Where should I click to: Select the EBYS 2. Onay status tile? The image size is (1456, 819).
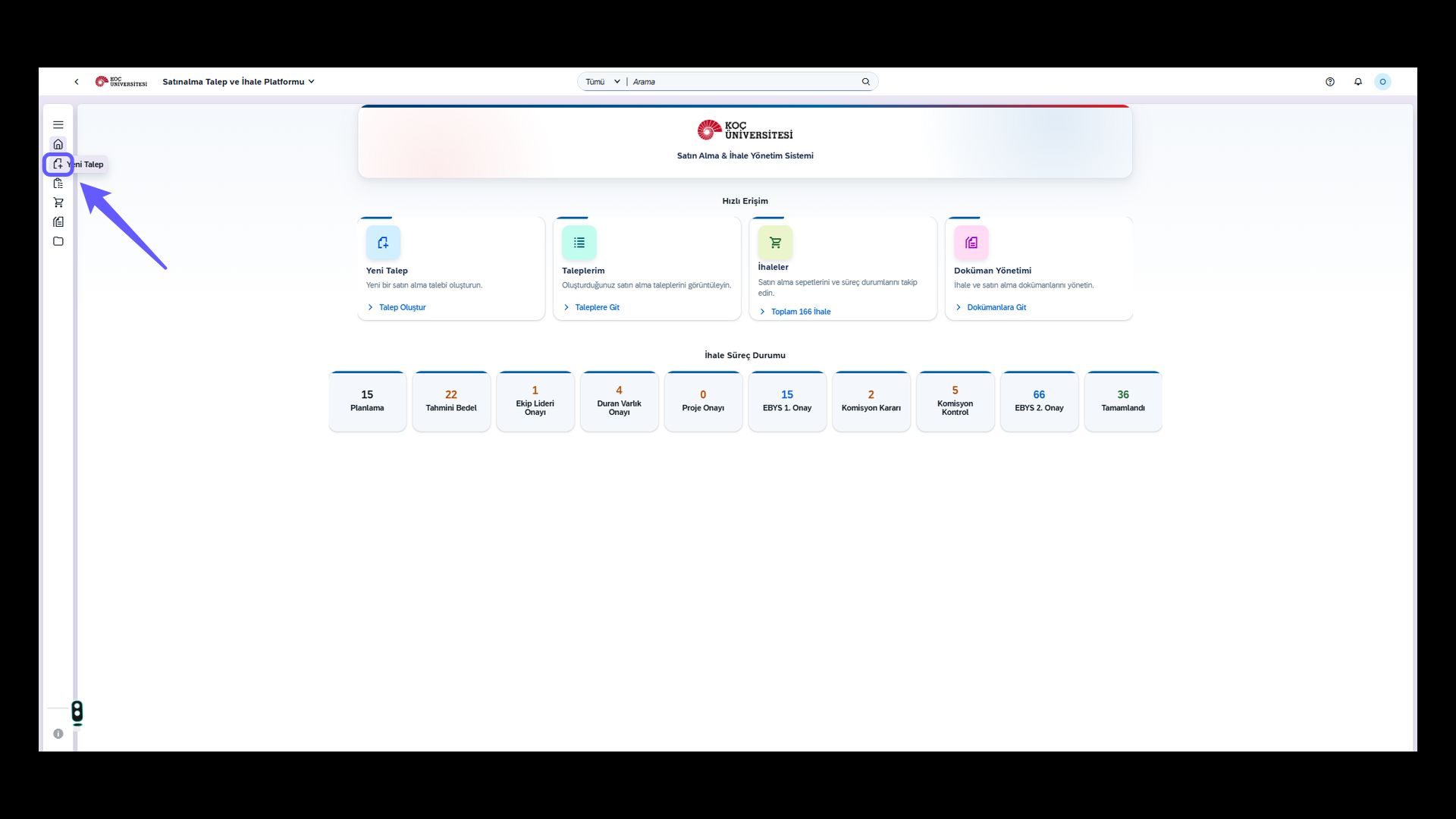(1039, 401)
